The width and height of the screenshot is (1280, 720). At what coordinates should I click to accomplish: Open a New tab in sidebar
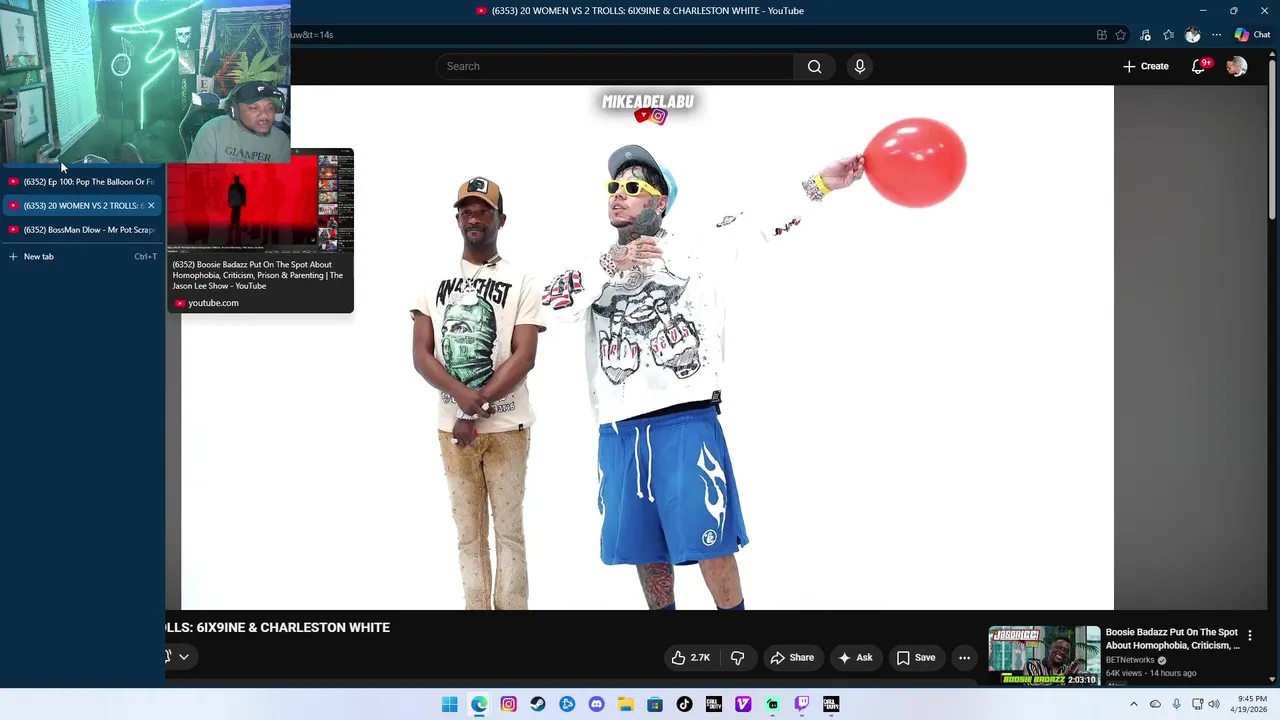point(82,257)
